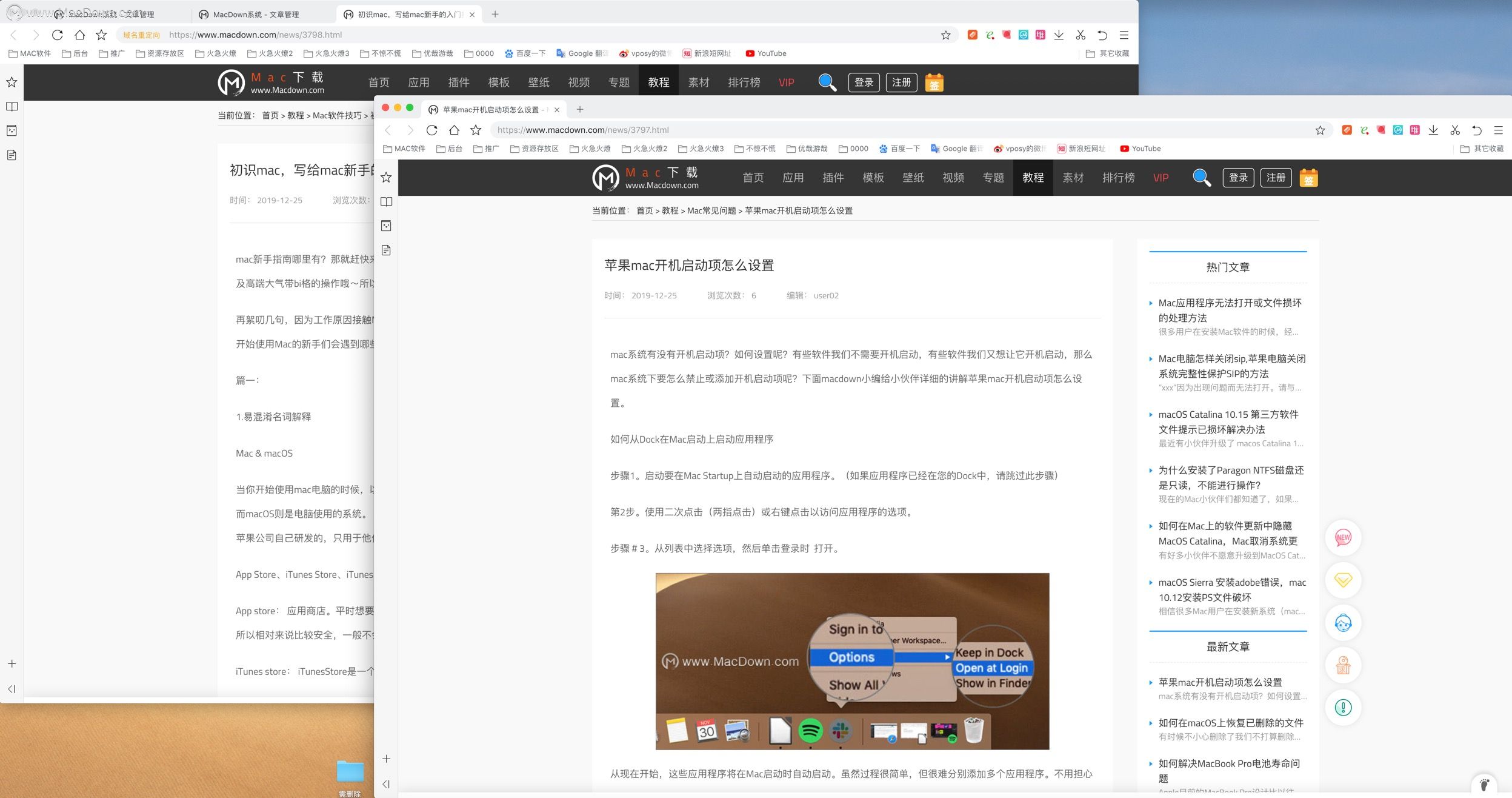Open new tab in front browser window

(580, 109)
